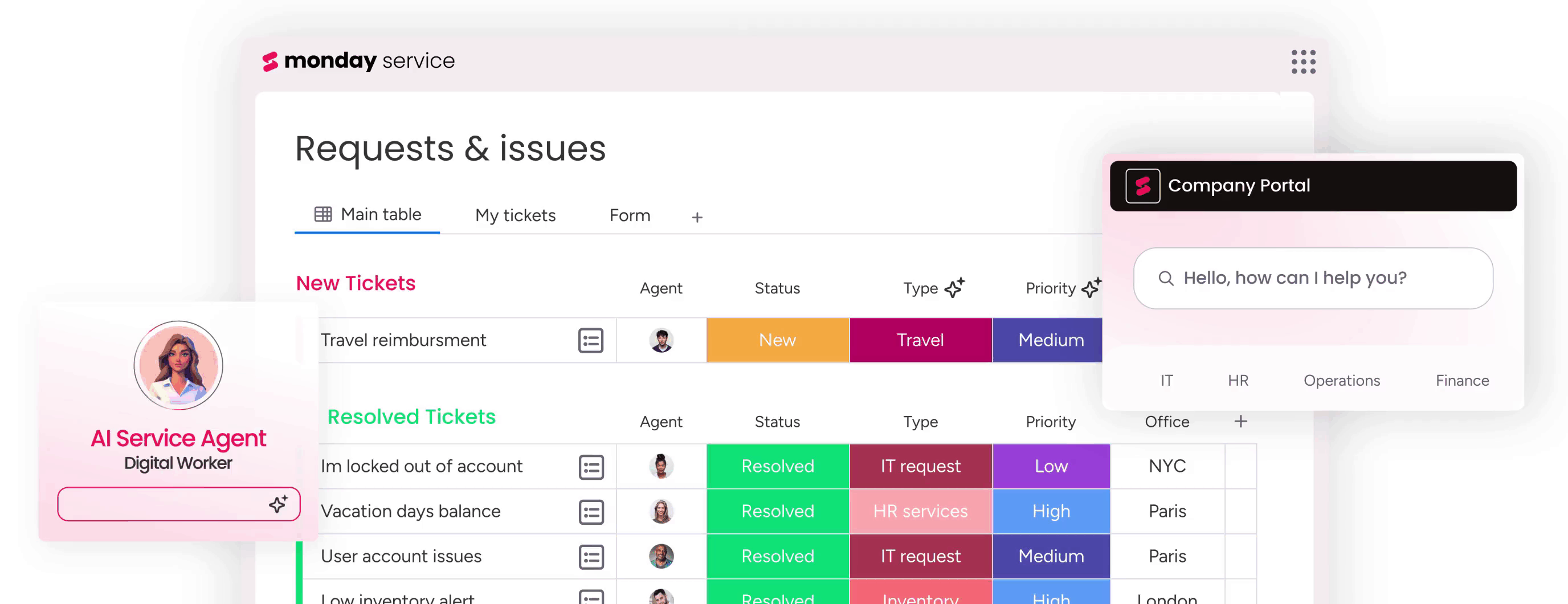Open updates icon for User account issues
This screenshot has height=604, width=1568.
[x=590, y=557]
